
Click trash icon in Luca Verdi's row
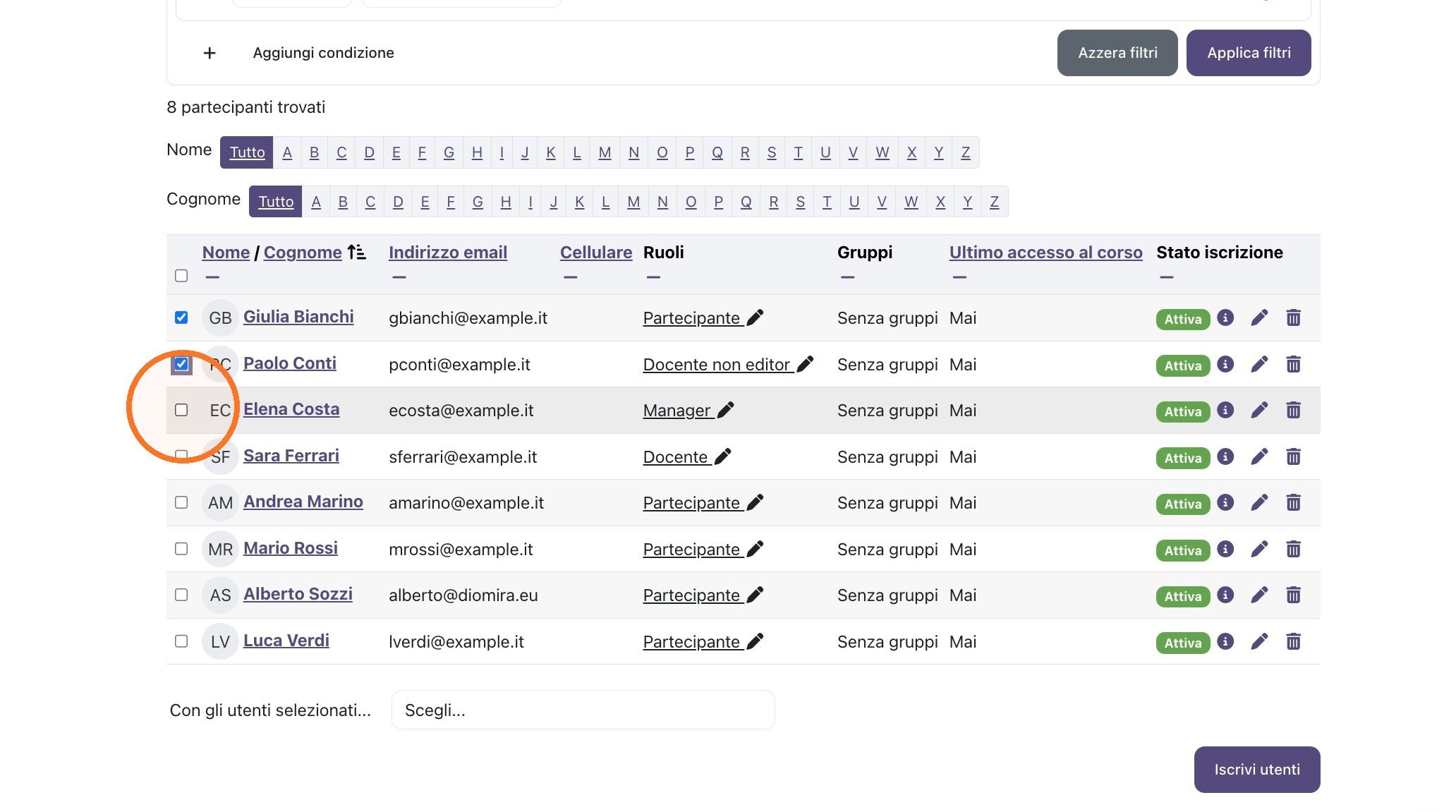coord(1293,642)
